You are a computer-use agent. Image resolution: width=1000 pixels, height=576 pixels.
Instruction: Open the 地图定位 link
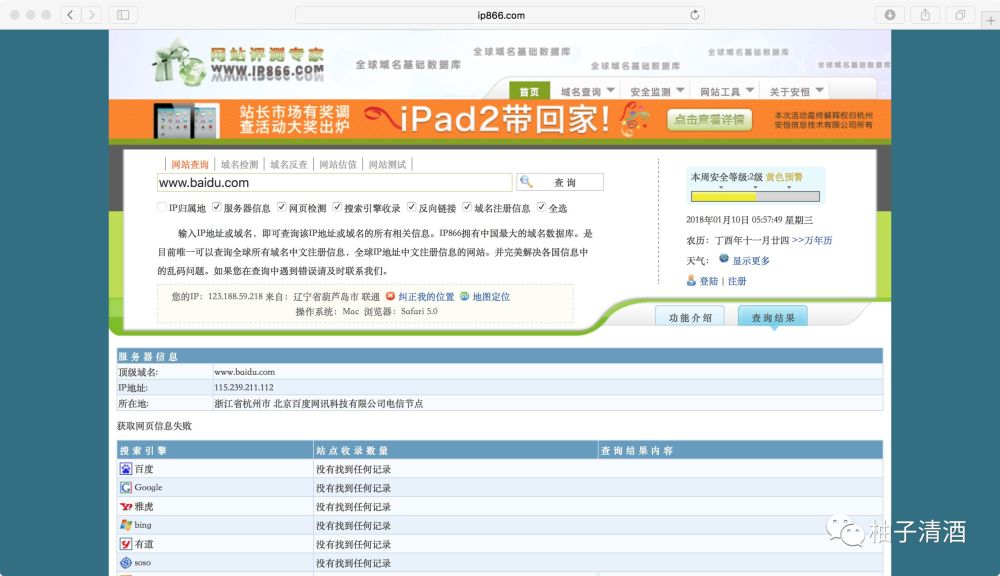[491, 297]
